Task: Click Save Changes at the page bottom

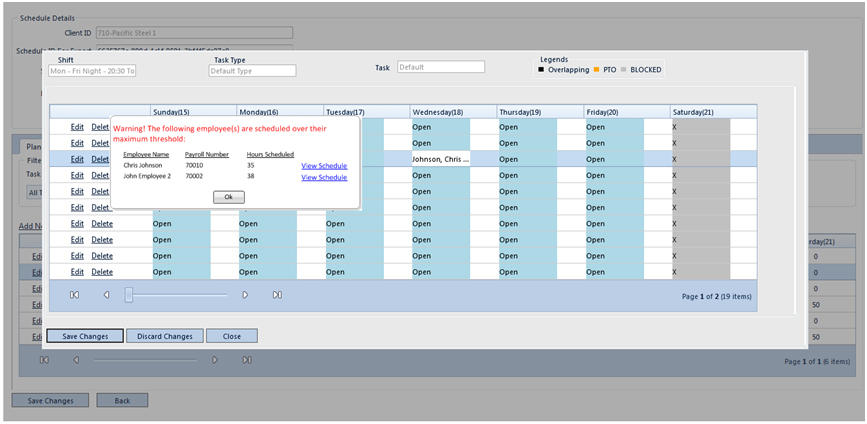Action: (50, 400)
